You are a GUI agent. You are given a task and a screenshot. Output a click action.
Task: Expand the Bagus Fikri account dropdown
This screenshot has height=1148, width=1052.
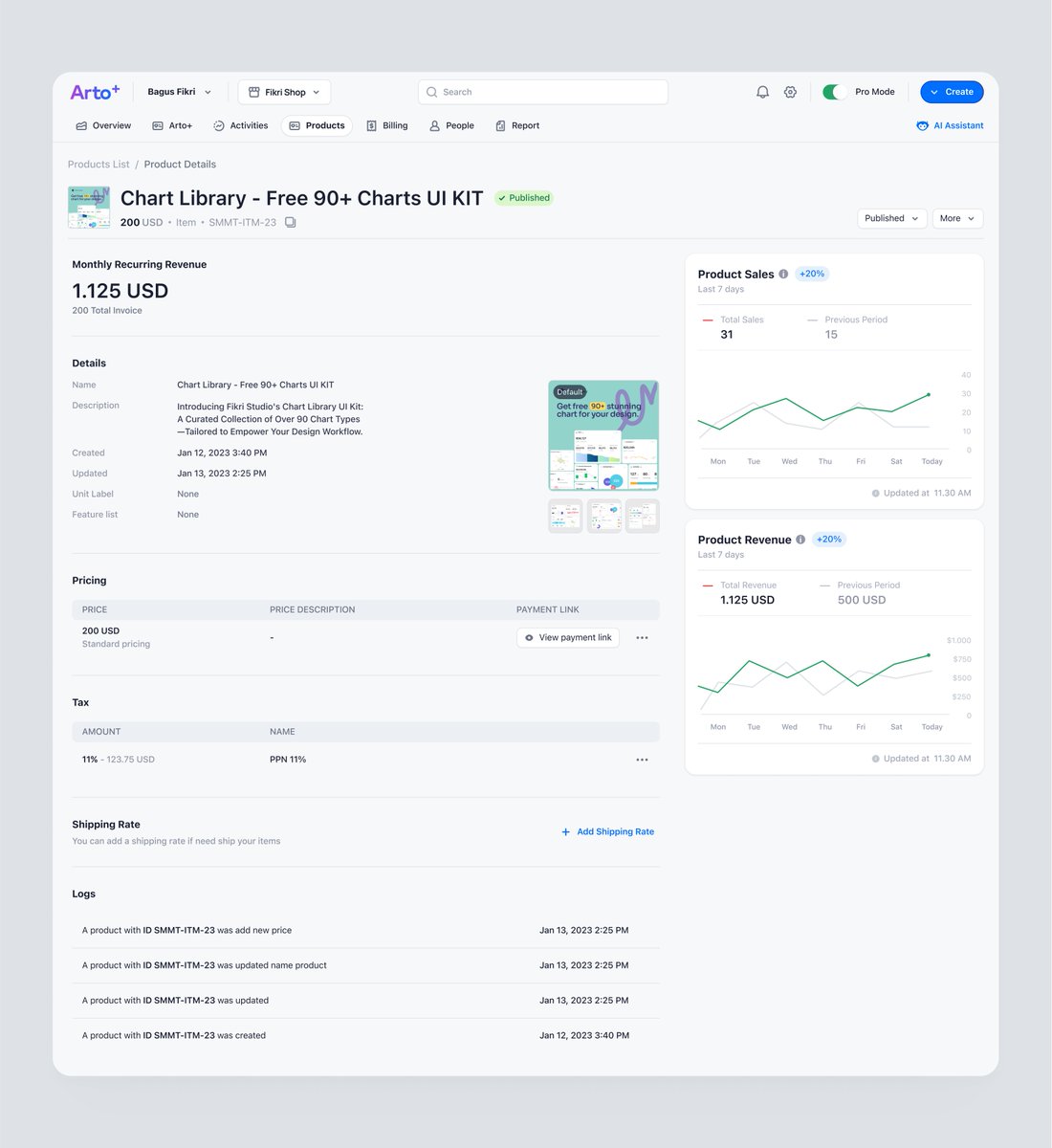coord(180,92)
